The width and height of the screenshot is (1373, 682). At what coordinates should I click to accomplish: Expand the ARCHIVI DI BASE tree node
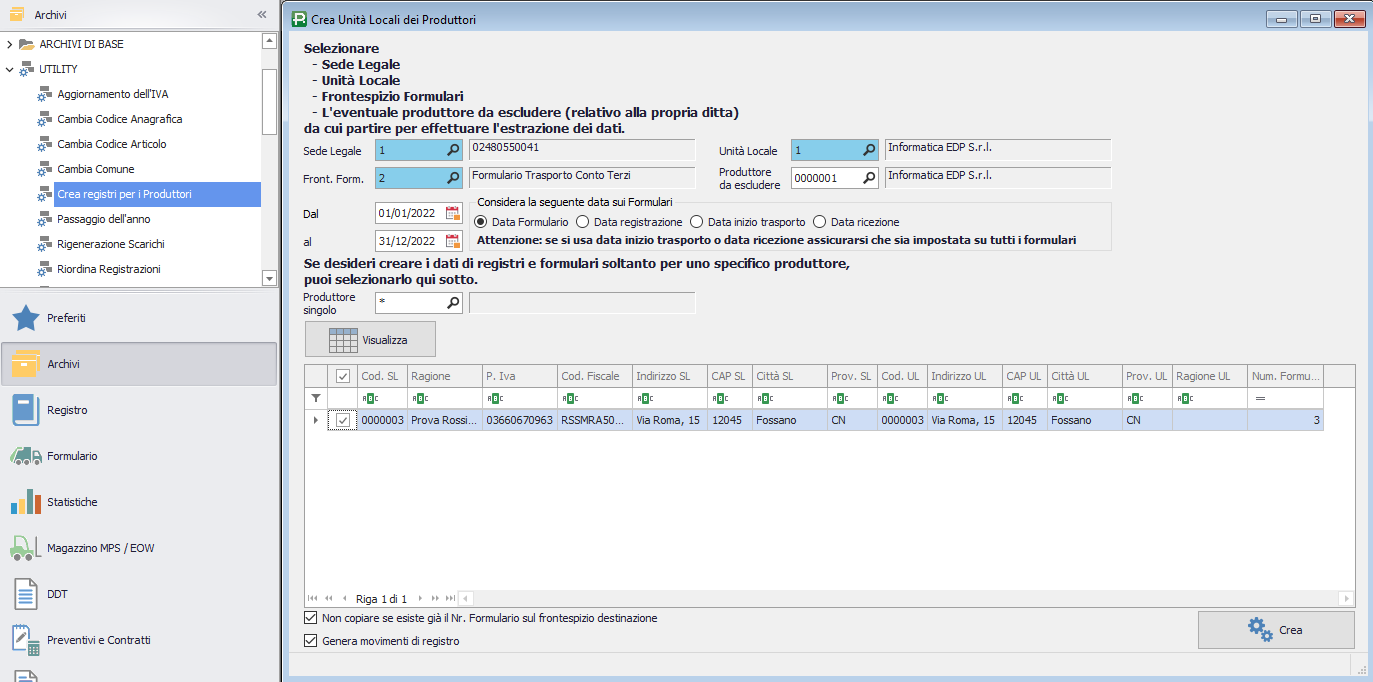click(x=9, y=45)
